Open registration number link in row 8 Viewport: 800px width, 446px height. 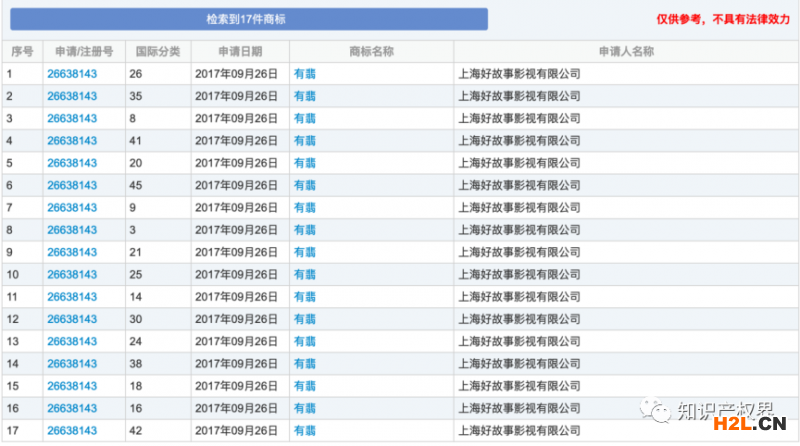coord(72,230)
